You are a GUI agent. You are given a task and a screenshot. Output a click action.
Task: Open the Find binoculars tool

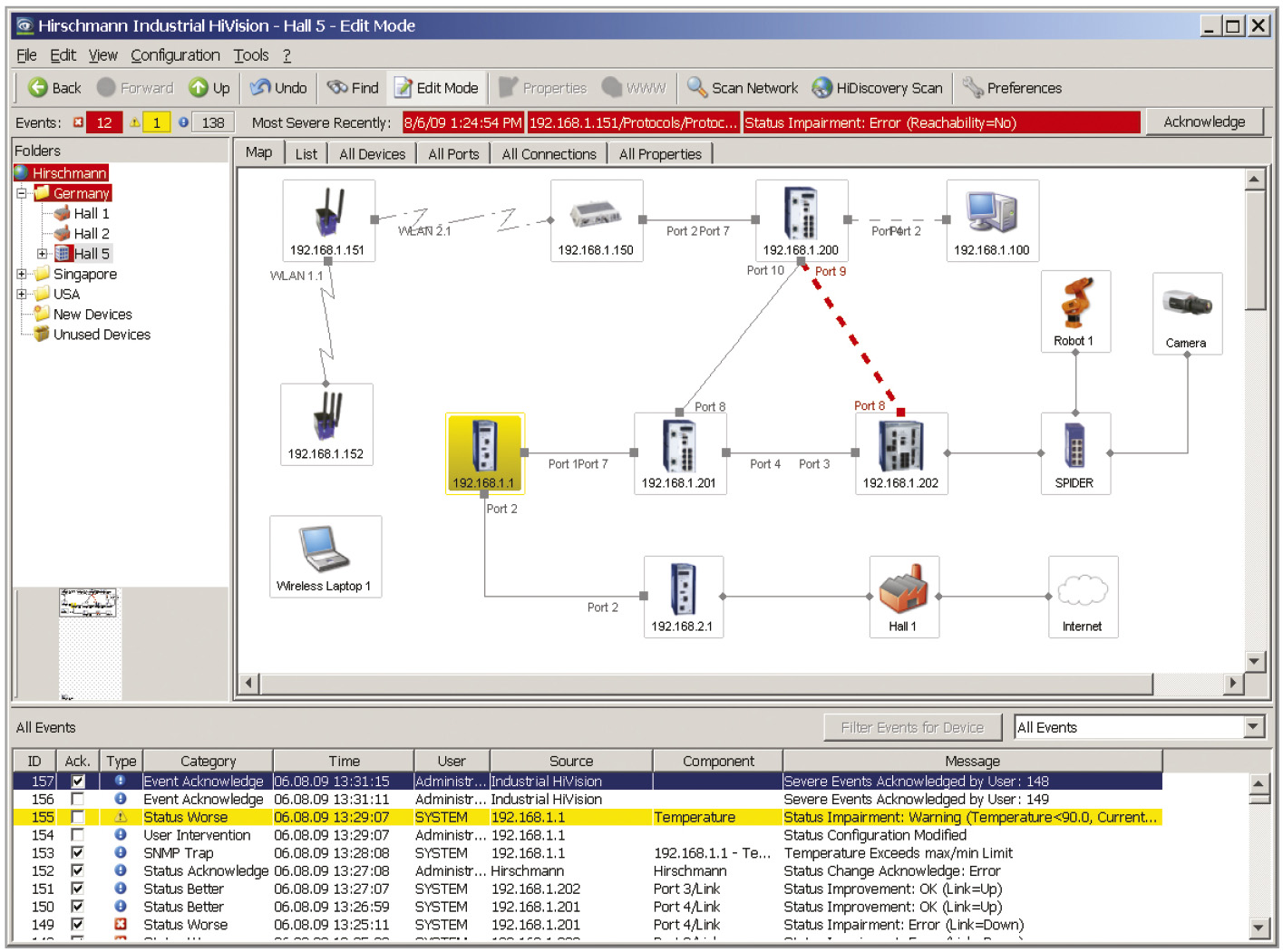tap(353, 88)
